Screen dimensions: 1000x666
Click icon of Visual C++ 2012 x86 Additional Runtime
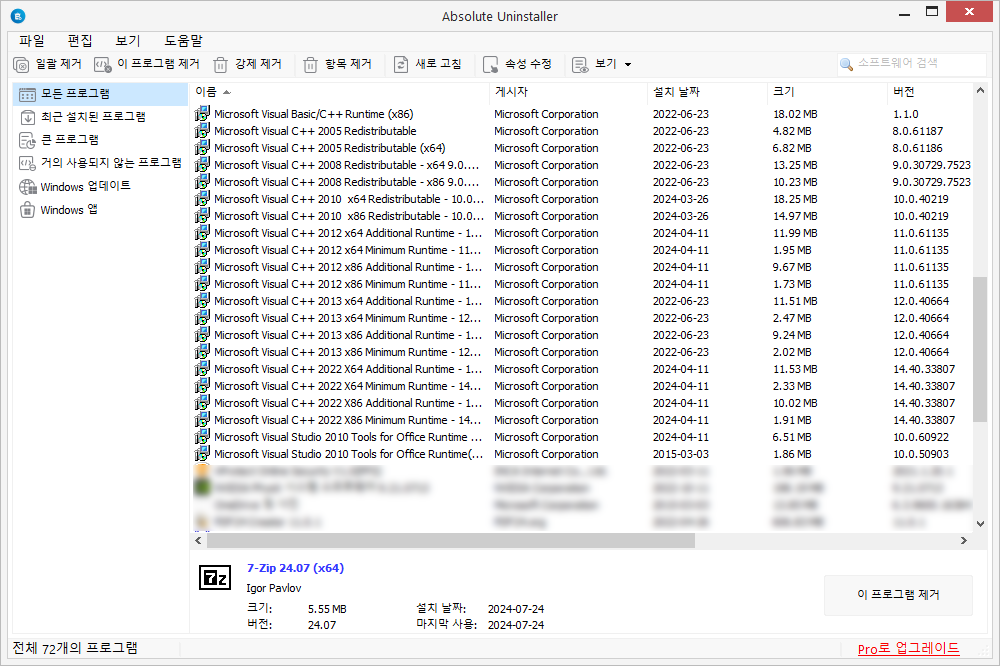(x=202, y=267)
